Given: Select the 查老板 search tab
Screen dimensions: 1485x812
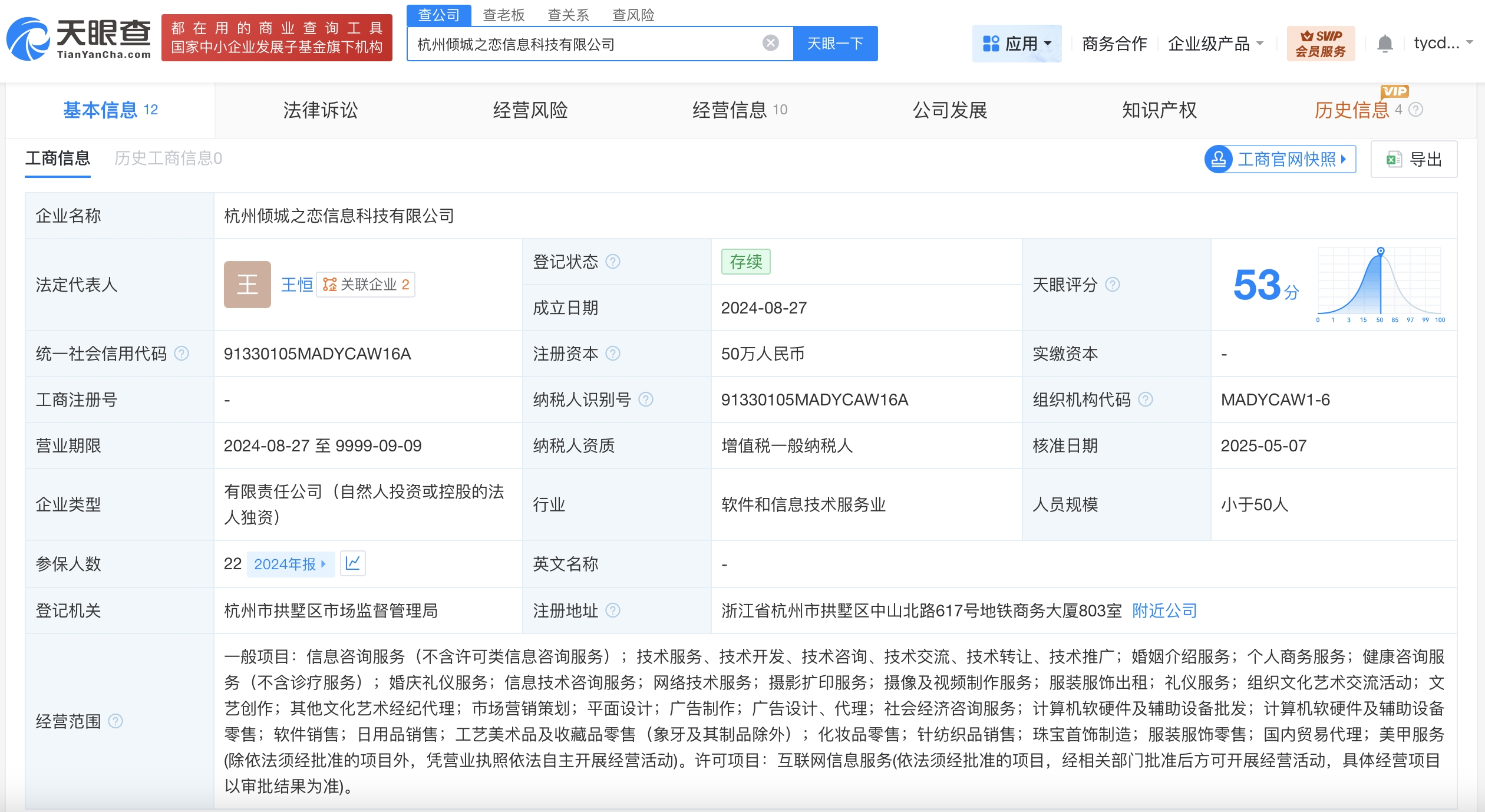Looking at the screenshot, I should [x=504, y=15].
